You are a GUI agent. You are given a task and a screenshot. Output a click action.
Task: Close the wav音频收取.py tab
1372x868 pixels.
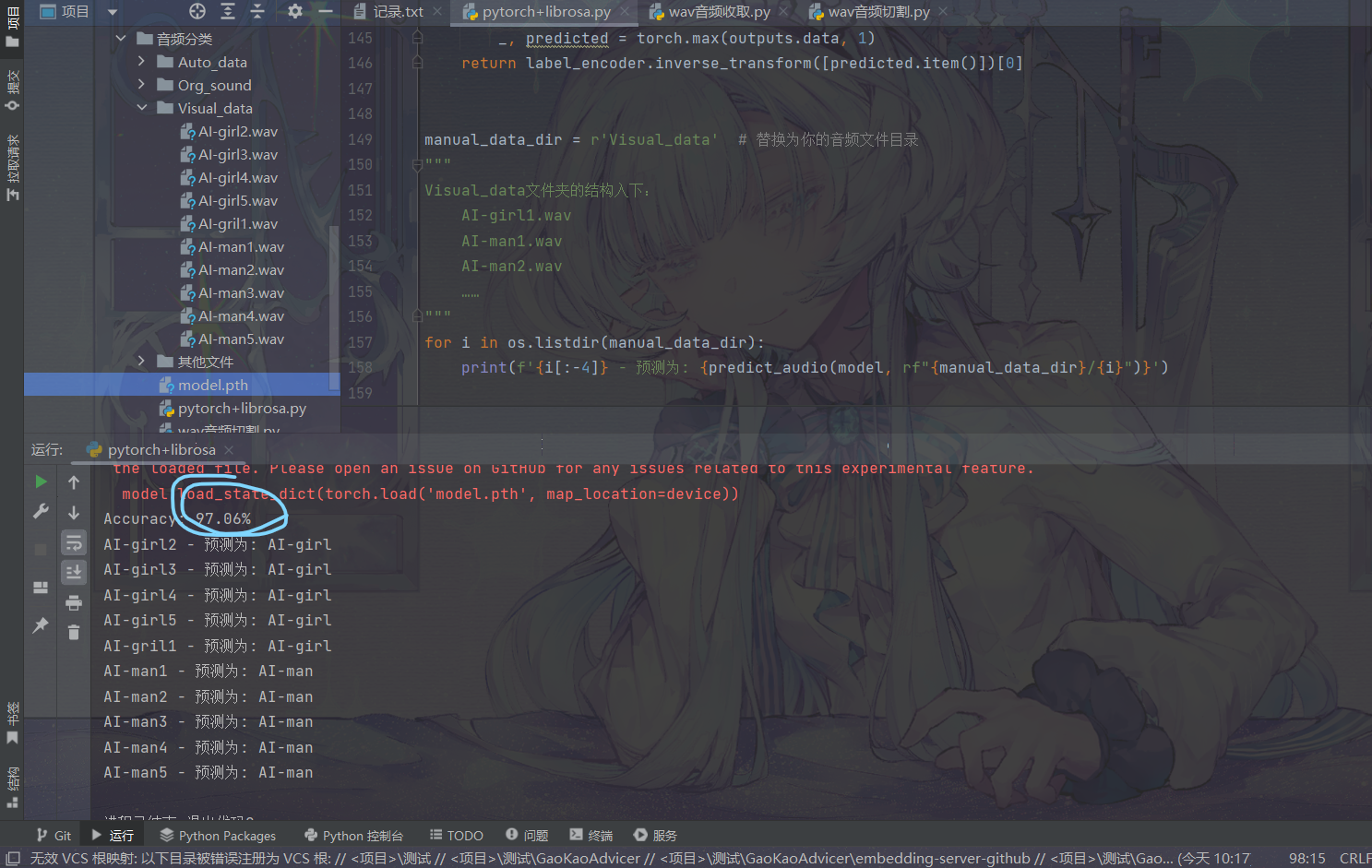click(783, 12)
